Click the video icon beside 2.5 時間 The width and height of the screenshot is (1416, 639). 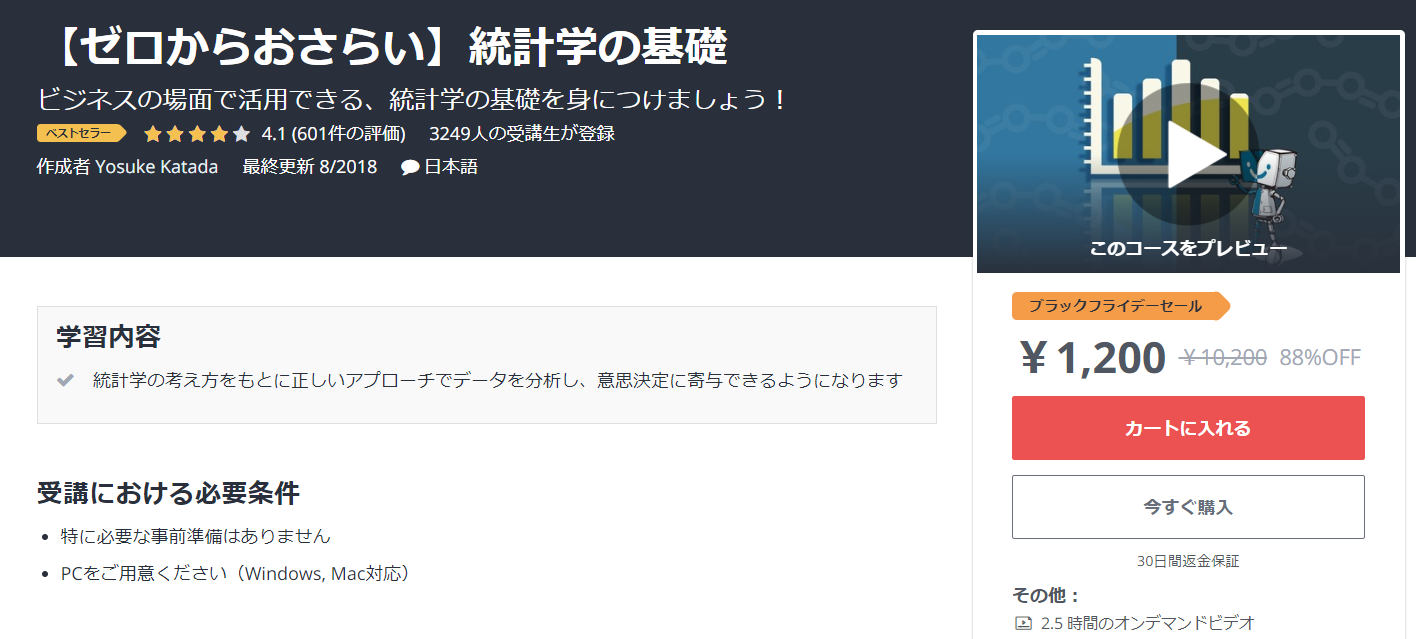click(1023, 623)
